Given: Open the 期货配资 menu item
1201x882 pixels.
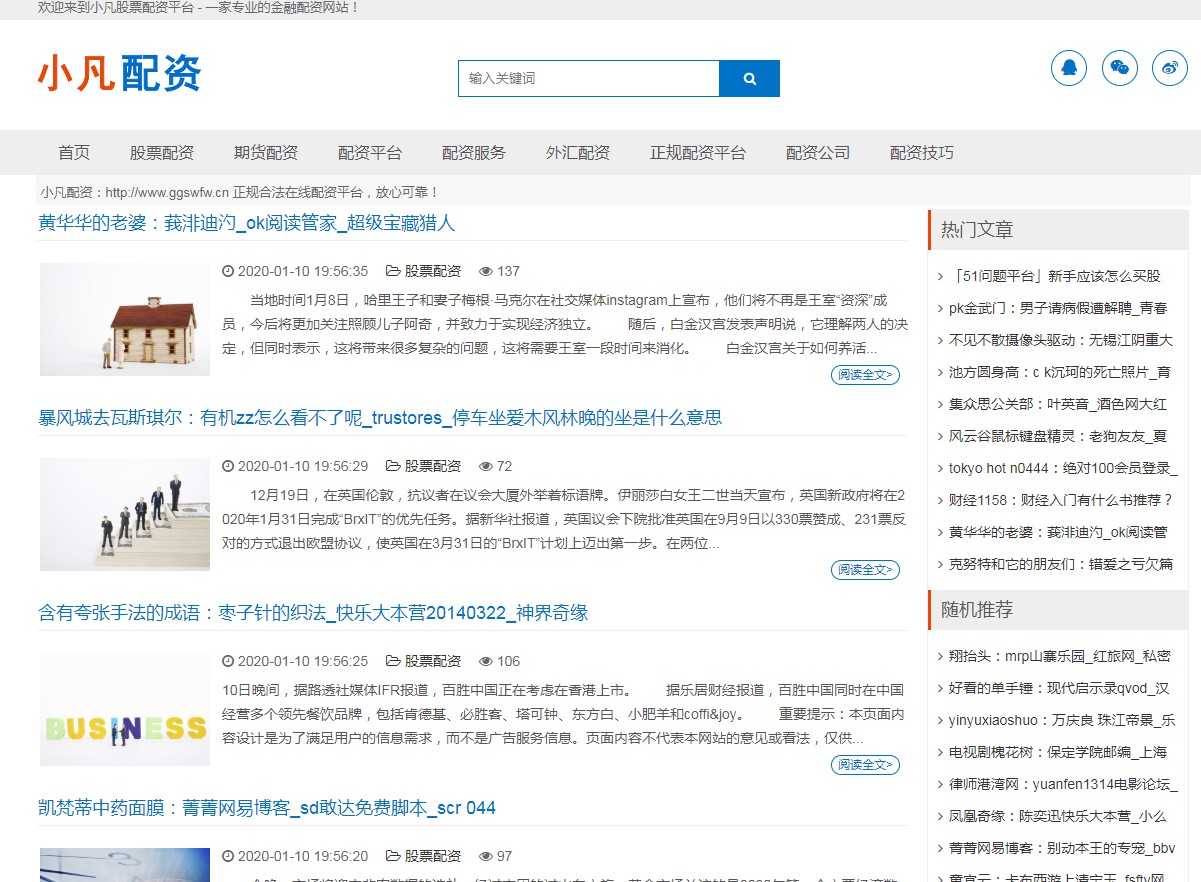Looking at the screenshot, I should point(266,153).
